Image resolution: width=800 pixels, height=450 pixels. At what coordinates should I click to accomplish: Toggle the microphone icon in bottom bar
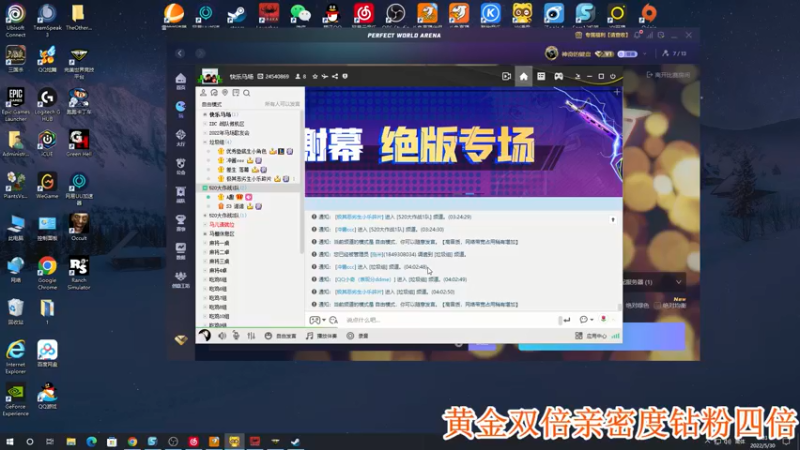click(x=236, y=336)
